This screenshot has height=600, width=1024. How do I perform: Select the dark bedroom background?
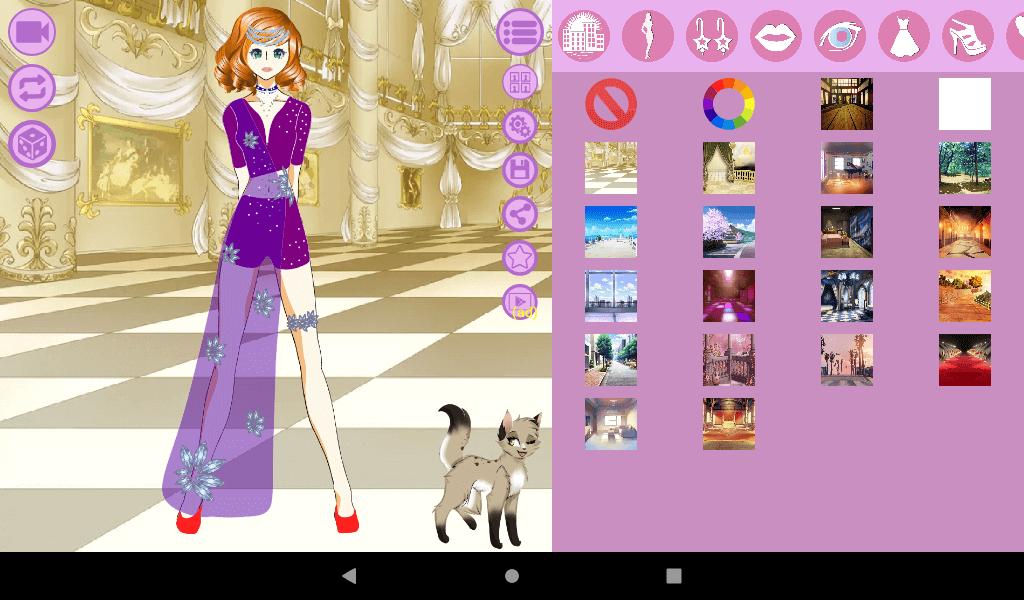pos(847,232)
